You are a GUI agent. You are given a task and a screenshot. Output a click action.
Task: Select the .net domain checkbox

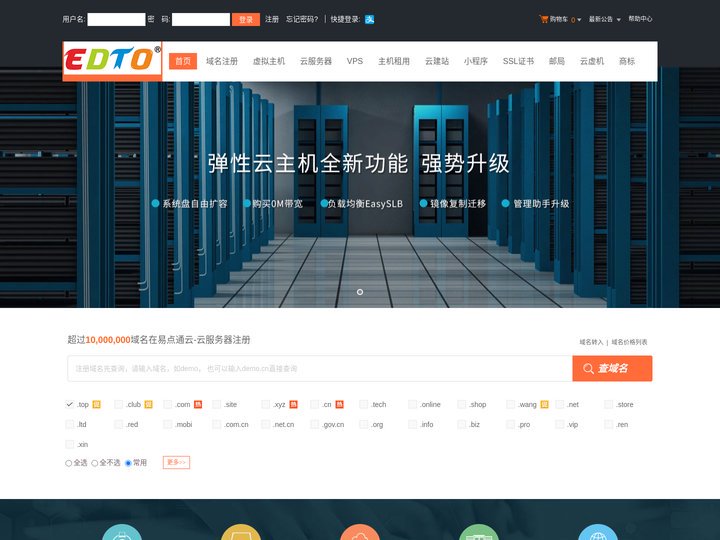[559, 405]
